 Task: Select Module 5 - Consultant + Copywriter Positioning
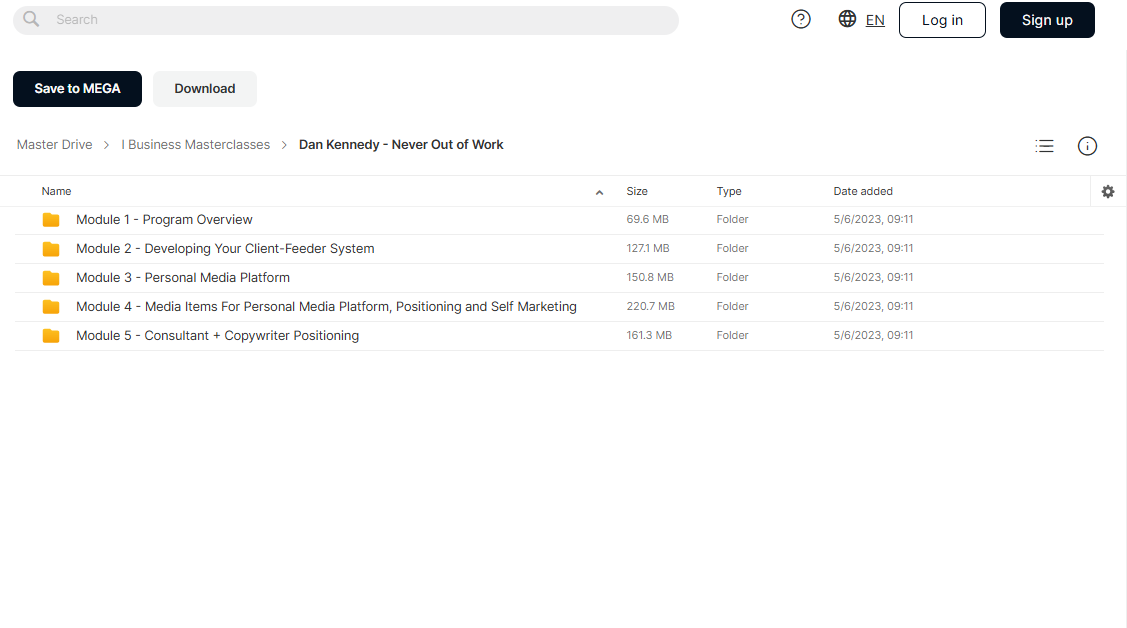(217, 336)
